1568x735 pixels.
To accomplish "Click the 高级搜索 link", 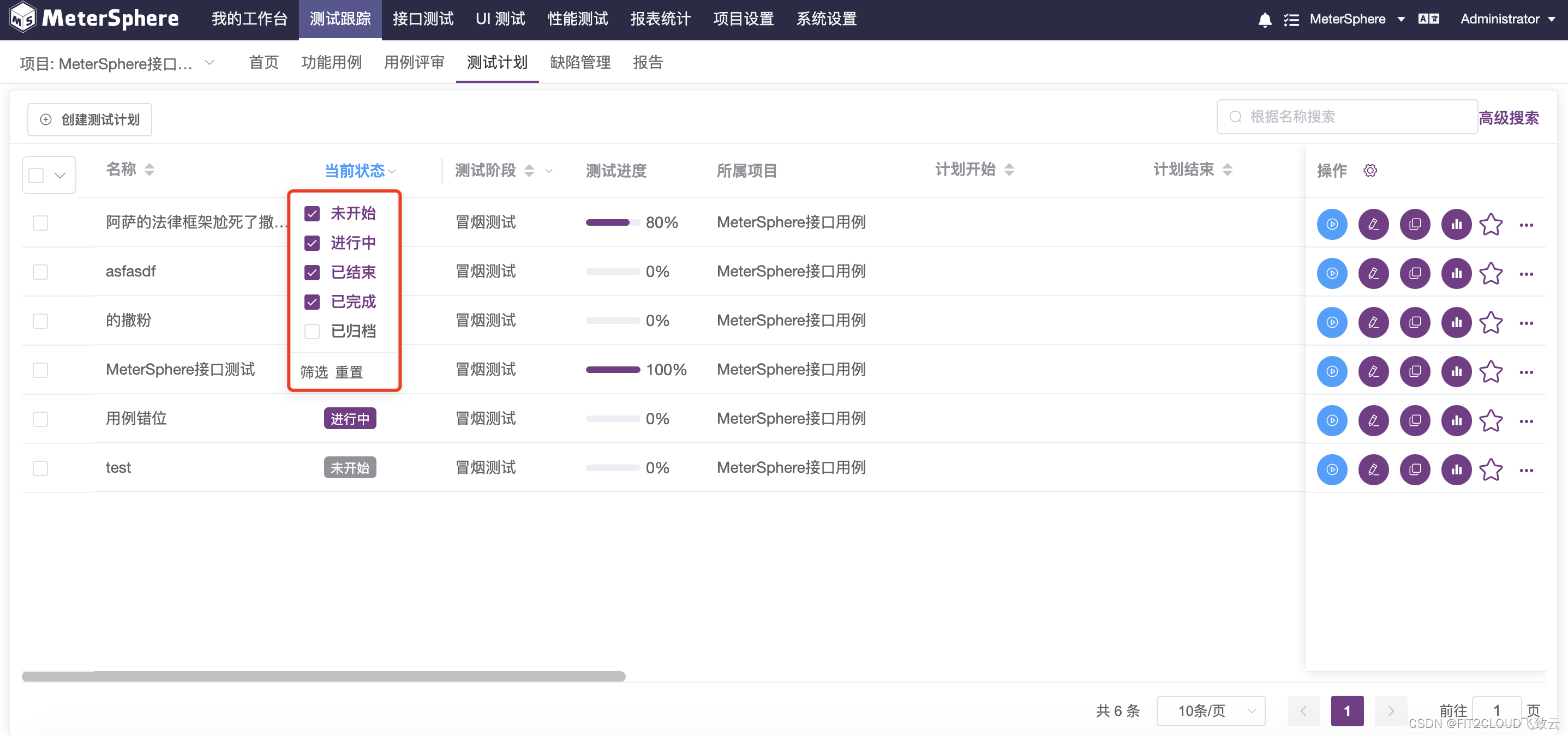I will point(1509,117).
